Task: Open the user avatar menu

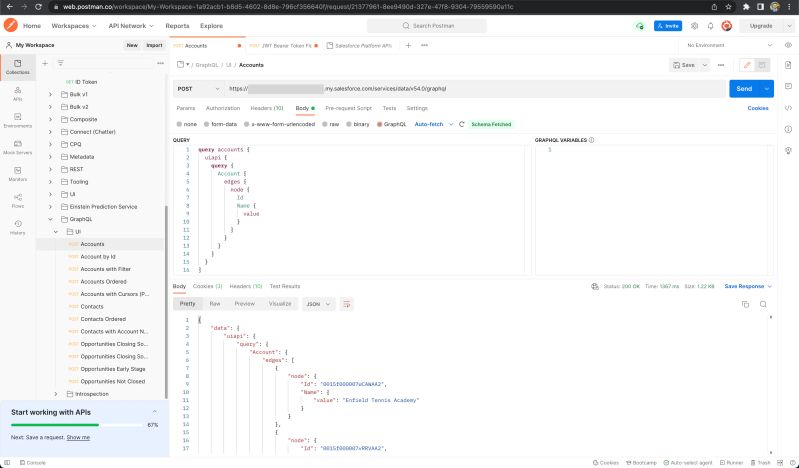Action: 727,26
